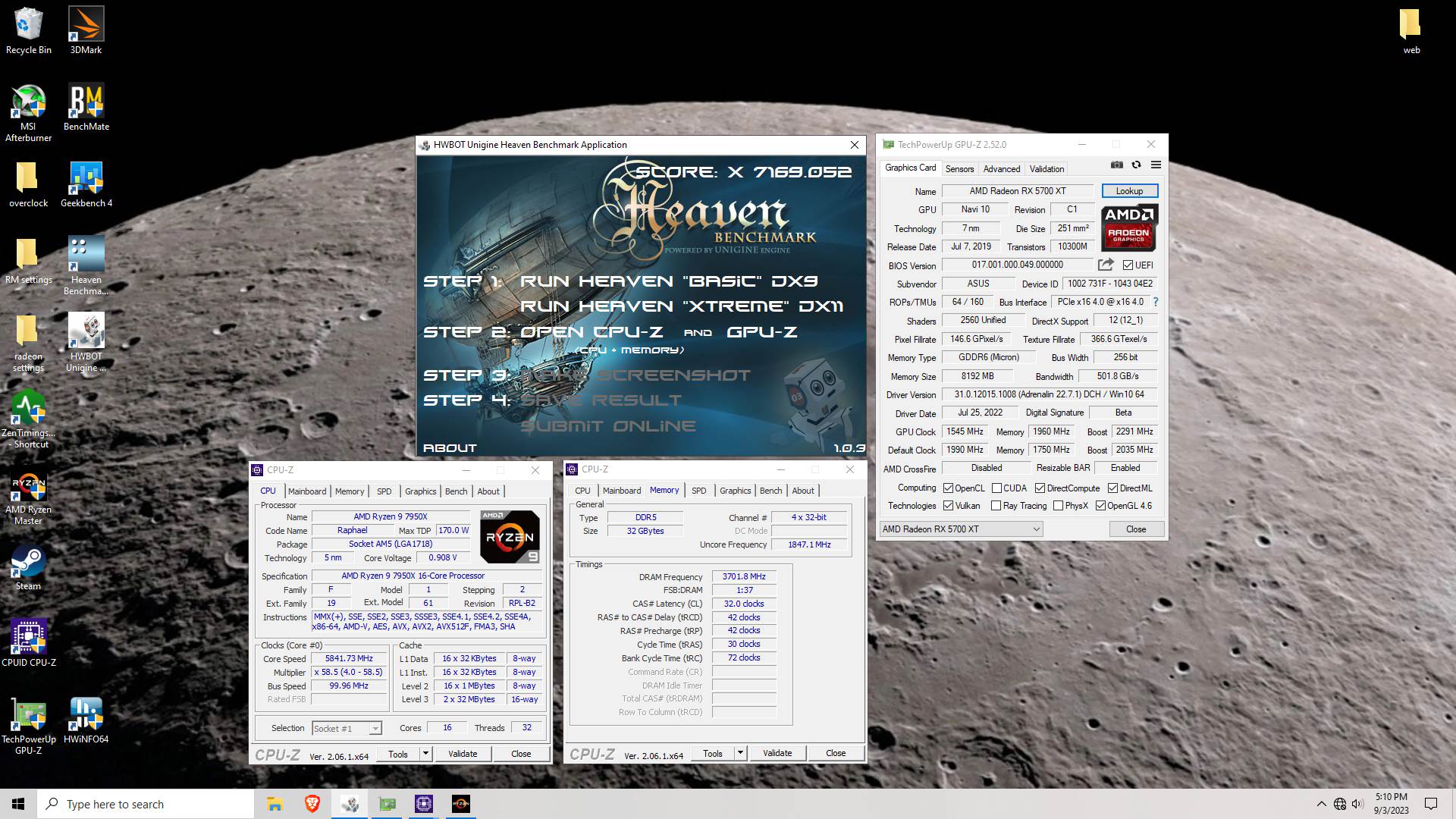Click the Close button in GPU-Z
The image size is (1456, 819).
coord(1136,529)
